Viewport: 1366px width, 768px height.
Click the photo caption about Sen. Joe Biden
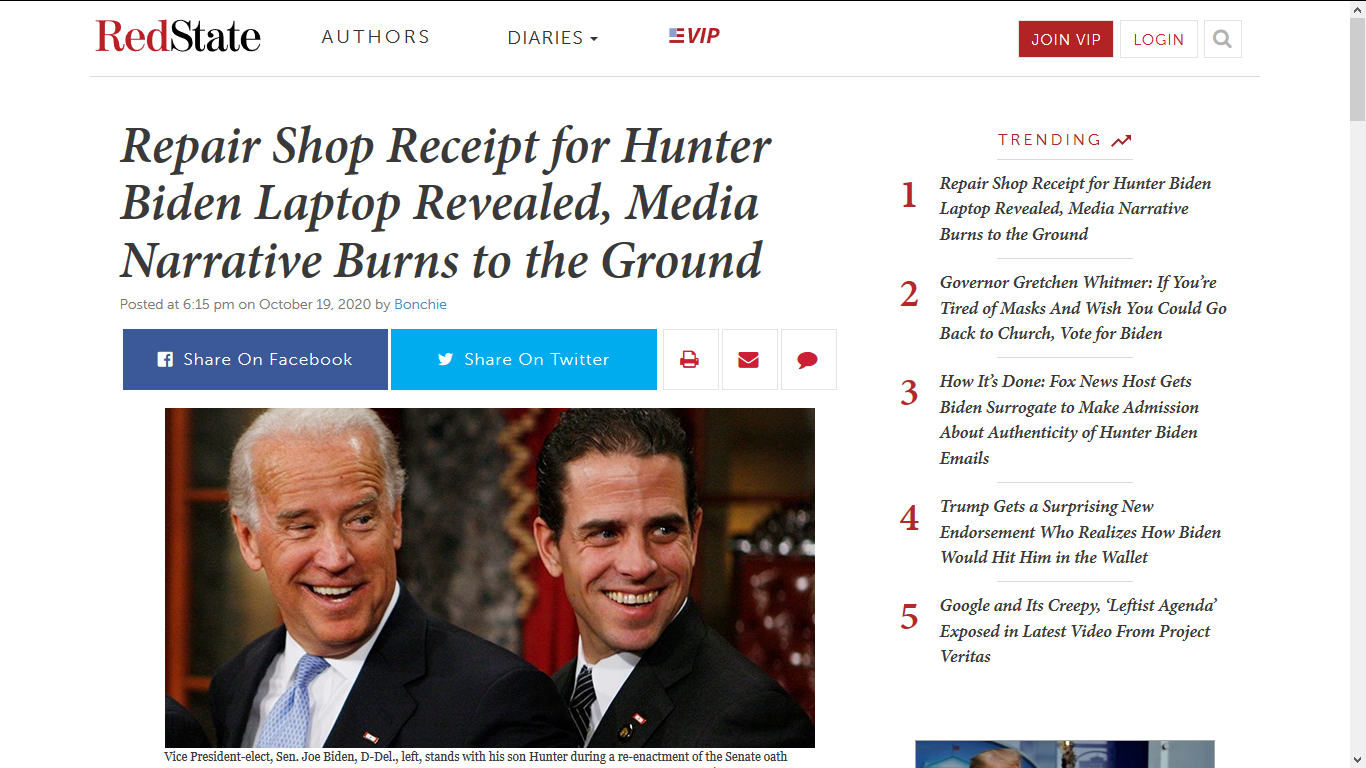pos(476,757)
